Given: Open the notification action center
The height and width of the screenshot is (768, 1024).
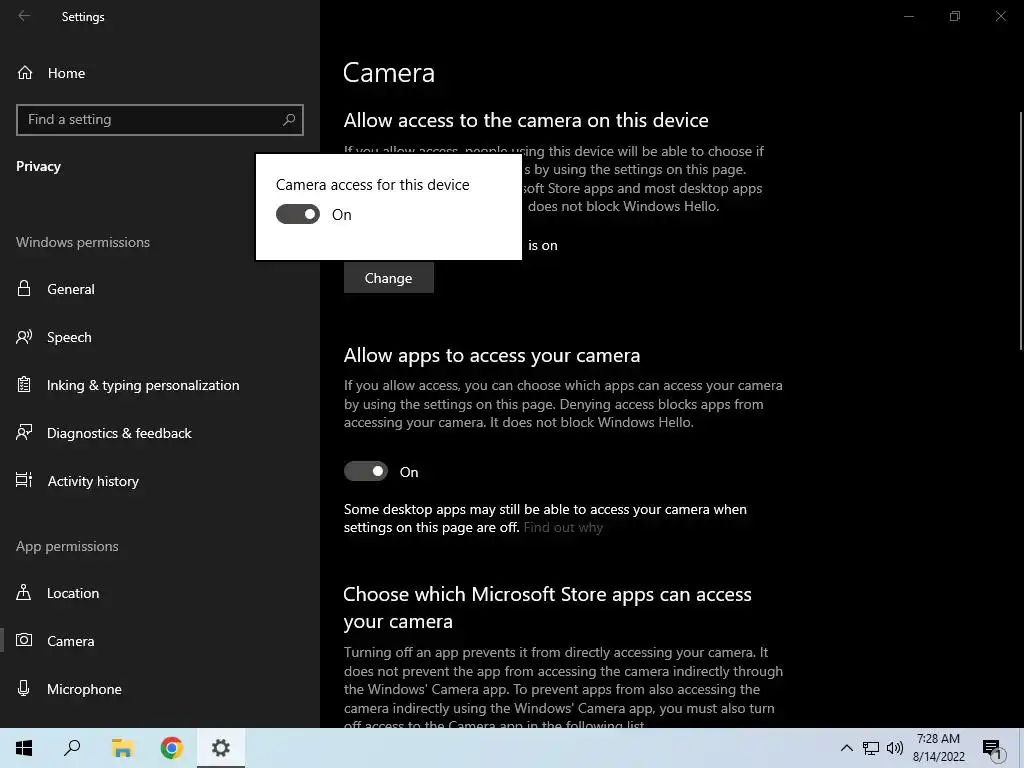Looking at the screenshot, I should tap(993, 750).
